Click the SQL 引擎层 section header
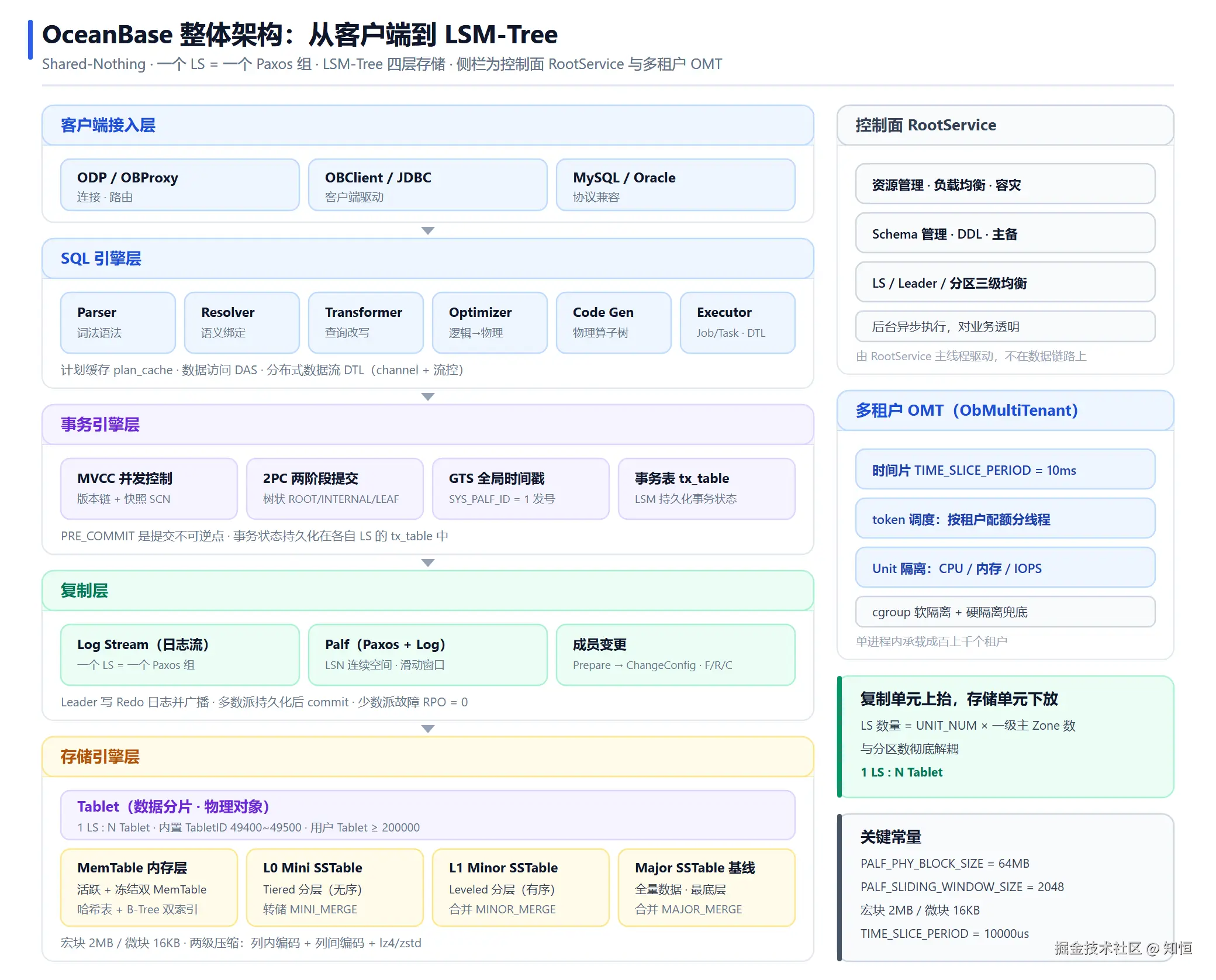1216x980 pixels. click(x=428, y=258)
